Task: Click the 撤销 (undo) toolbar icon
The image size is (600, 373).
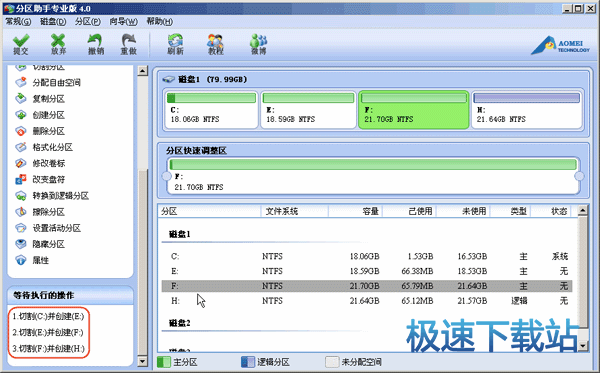Action: [x=95, y=44]
